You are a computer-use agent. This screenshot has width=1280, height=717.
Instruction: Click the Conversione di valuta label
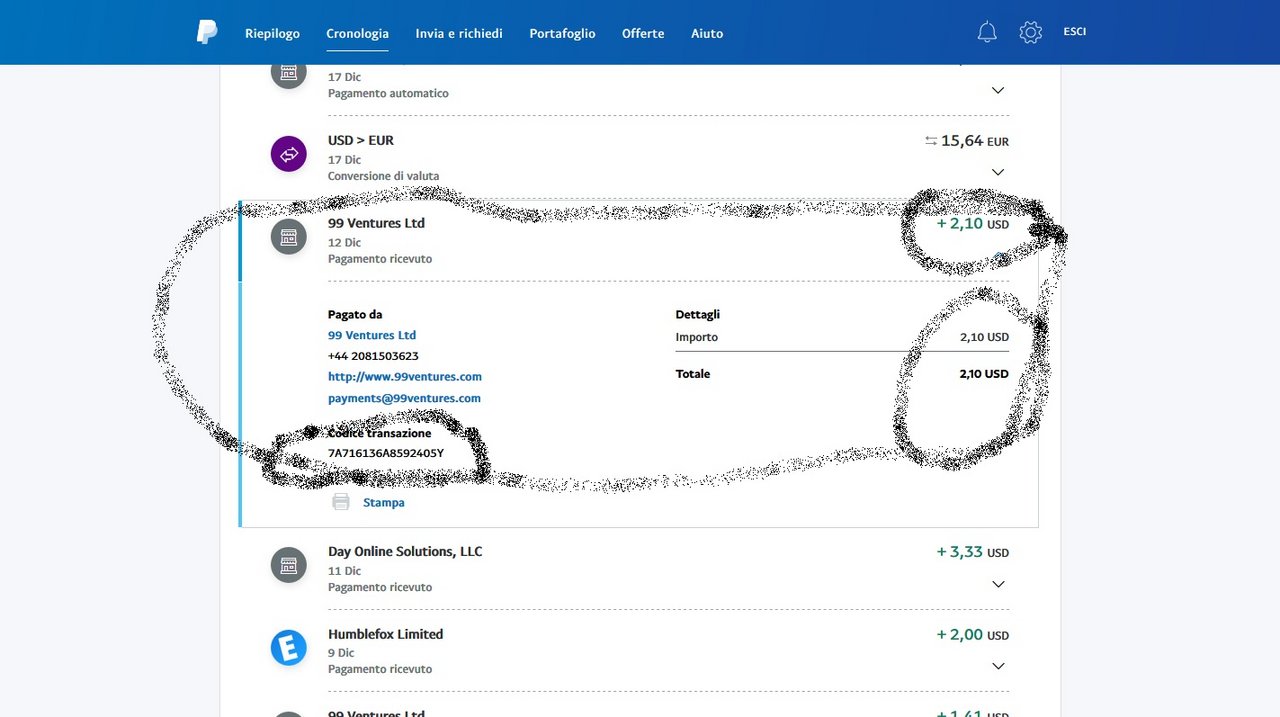coord(383,176)
